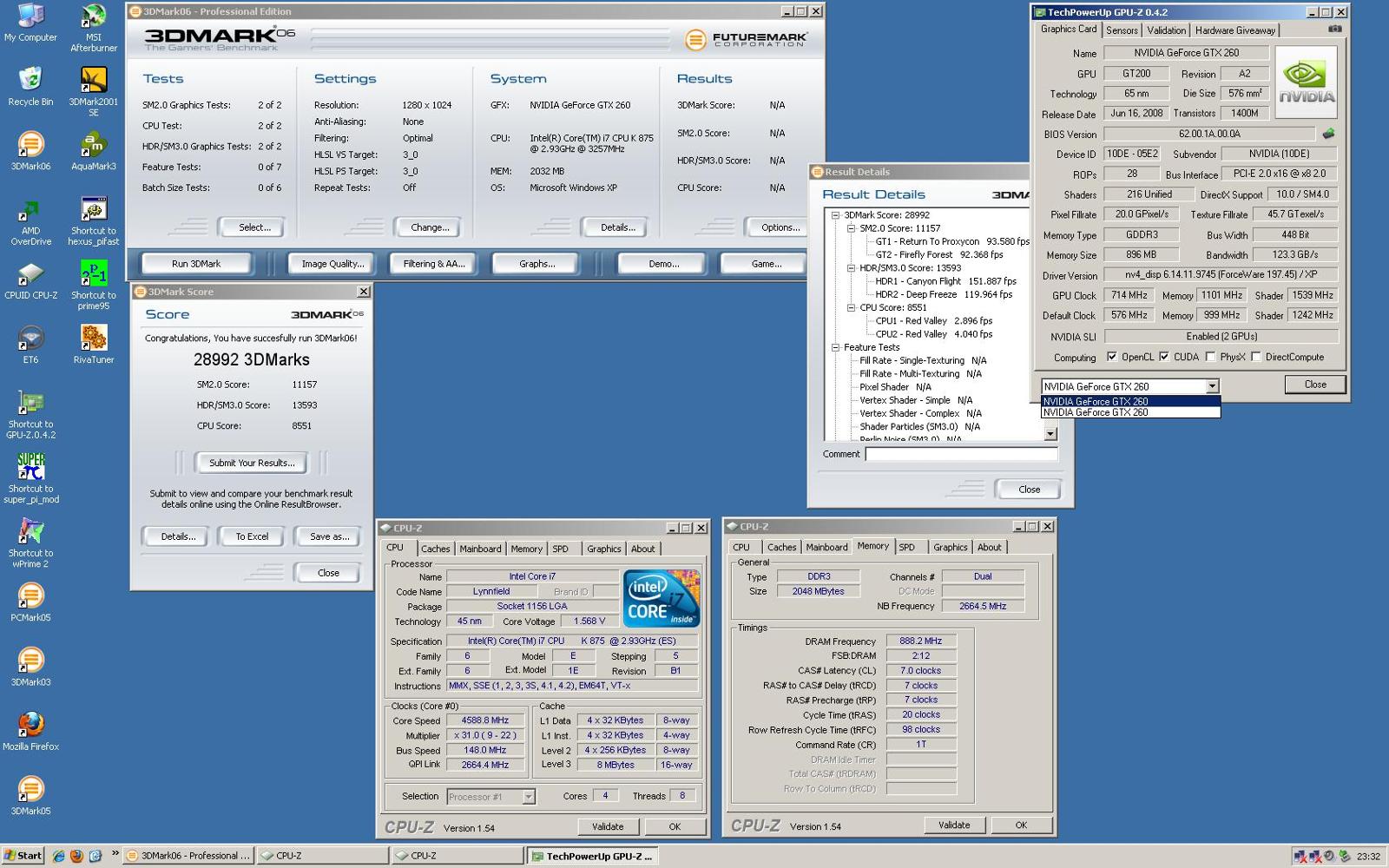
Task: Open Graphics tab in CPU-Z processor window
Action: tap(603, 549)
